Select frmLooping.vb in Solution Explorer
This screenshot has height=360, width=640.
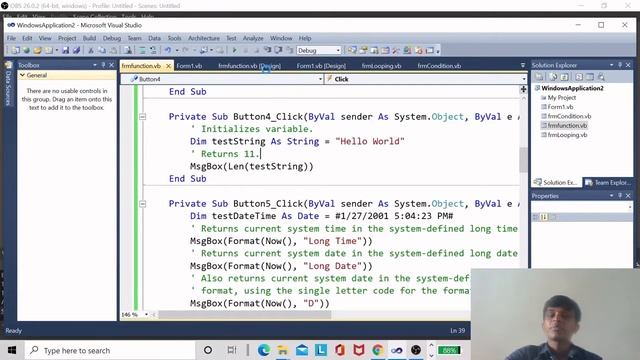click(567, 135)
